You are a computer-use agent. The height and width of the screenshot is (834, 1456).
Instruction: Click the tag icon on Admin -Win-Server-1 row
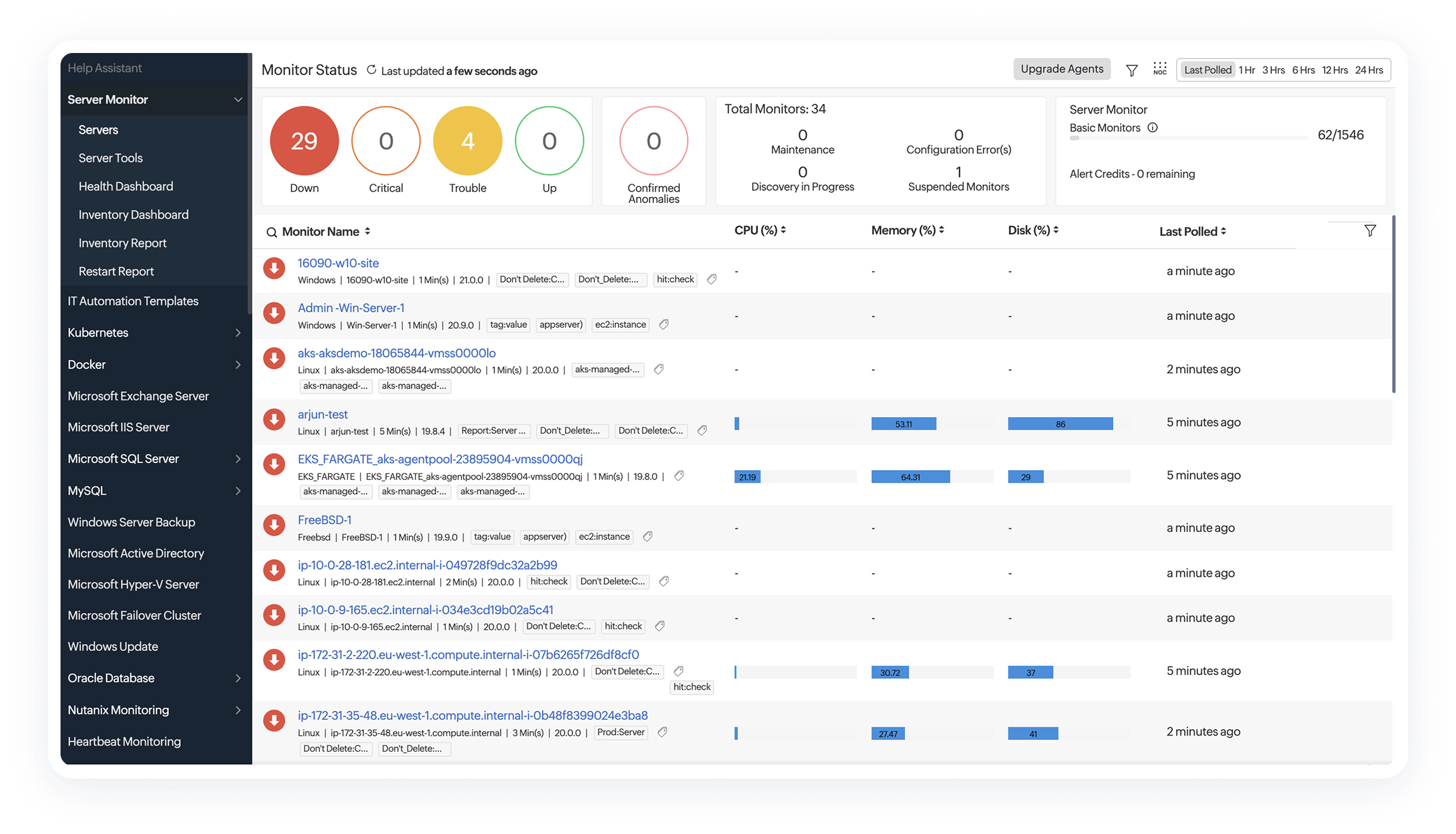(664, 324)
